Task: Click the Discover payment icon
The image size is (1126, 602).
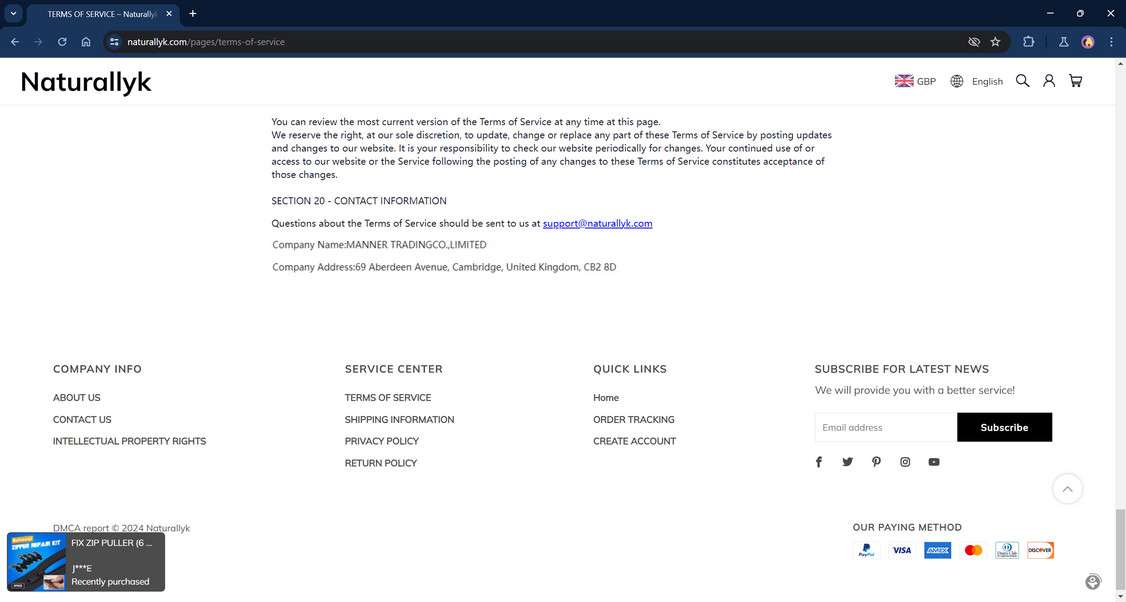Action: point(1040,550)
